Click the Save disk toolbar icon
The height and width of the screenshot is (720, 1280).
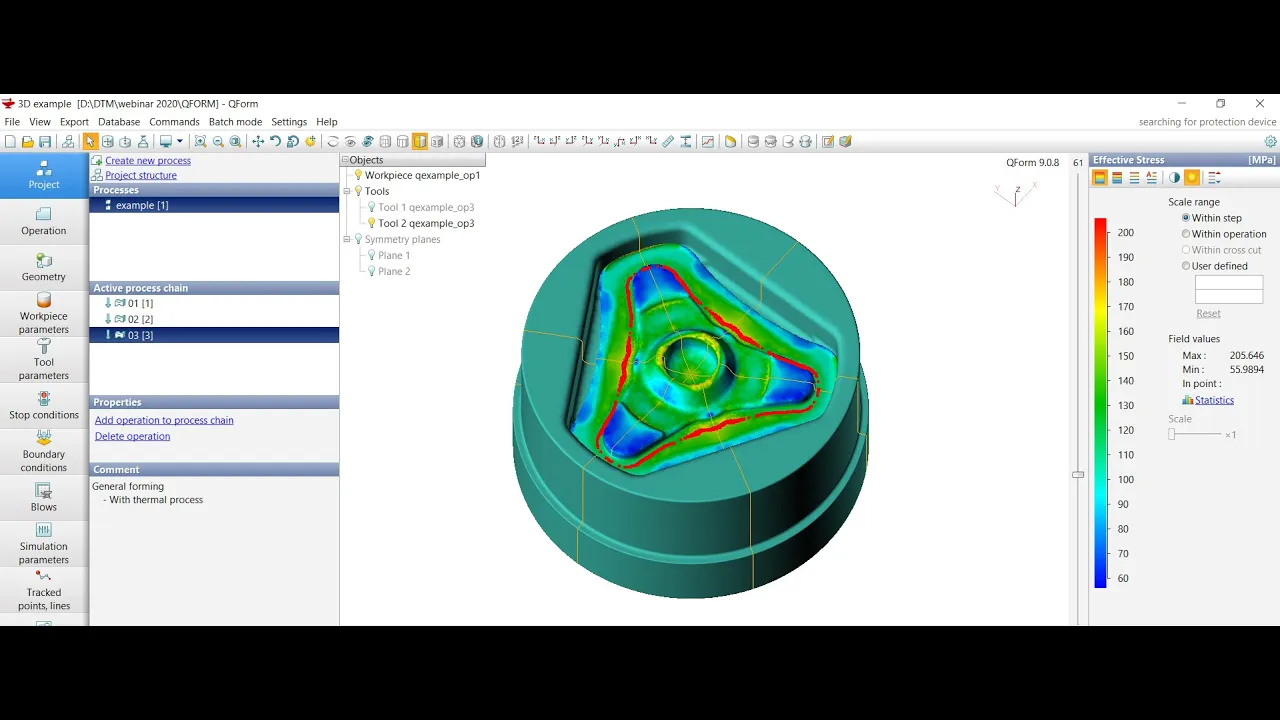(45, 142)
